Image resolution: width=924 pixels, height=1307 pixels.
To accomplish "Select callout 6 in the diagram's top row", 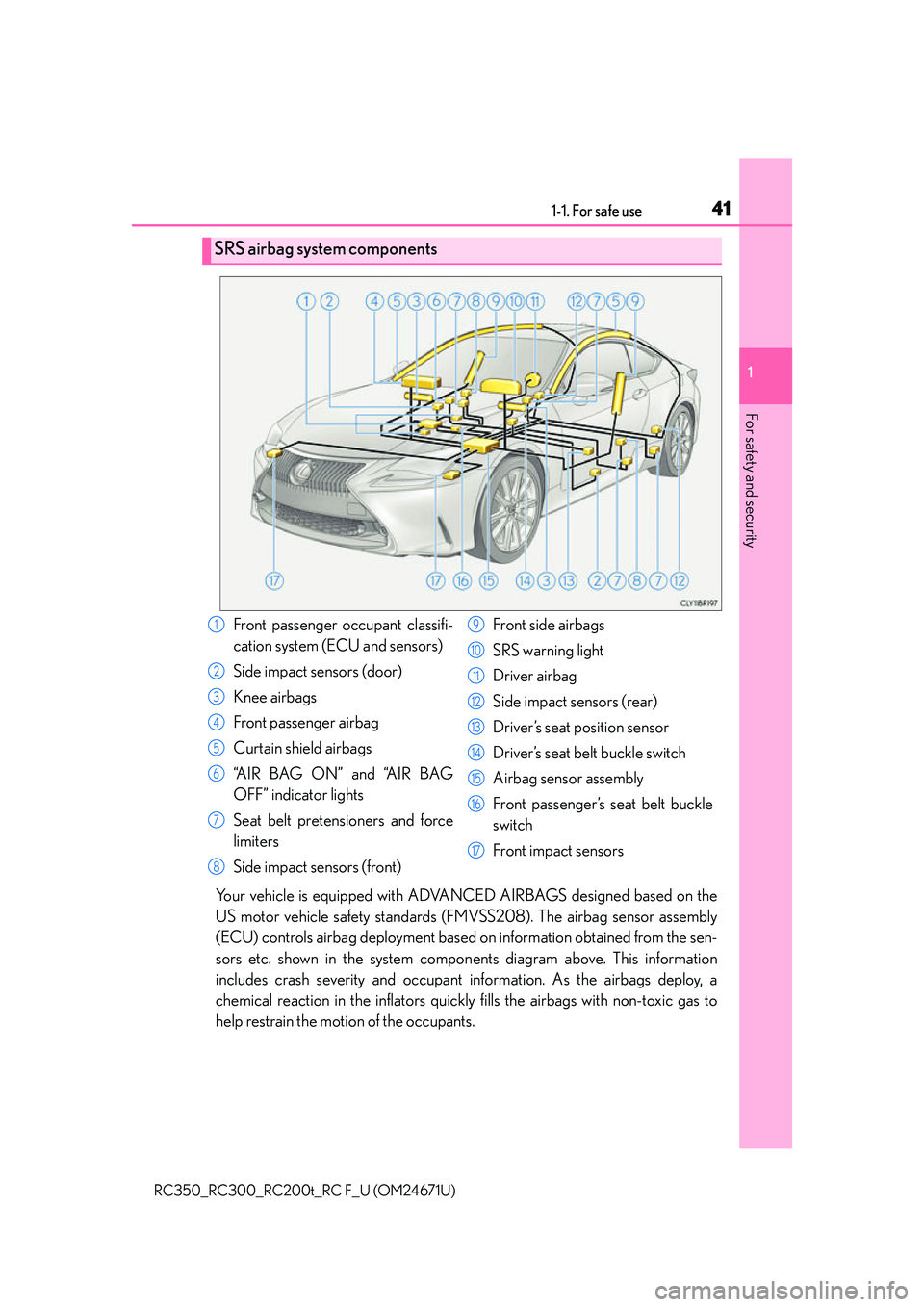I will [x=436, y=301].
